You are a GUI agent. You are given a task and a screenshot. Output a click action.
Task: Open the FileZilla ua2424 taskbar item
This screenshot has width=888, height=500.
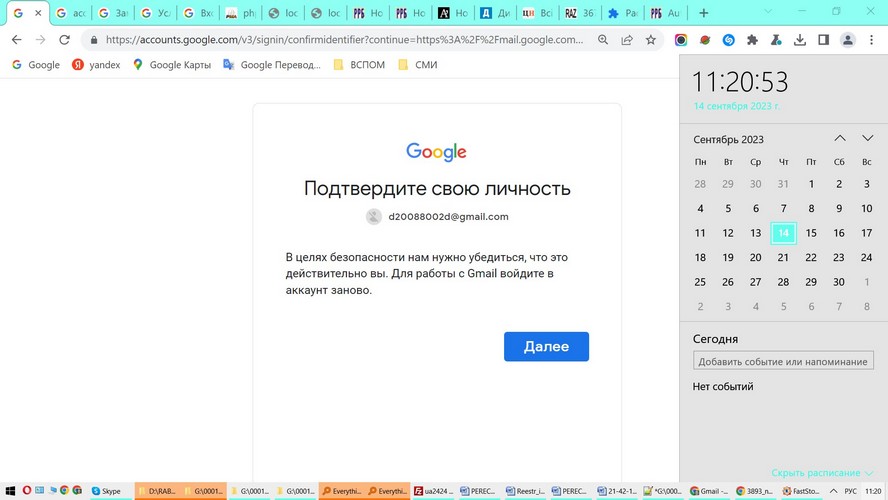point(433,491)
